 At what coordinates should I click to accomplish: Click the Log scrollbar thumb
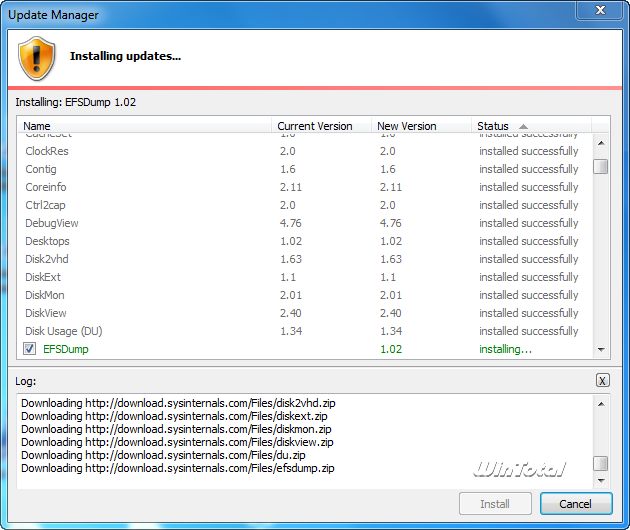[601, 463]
